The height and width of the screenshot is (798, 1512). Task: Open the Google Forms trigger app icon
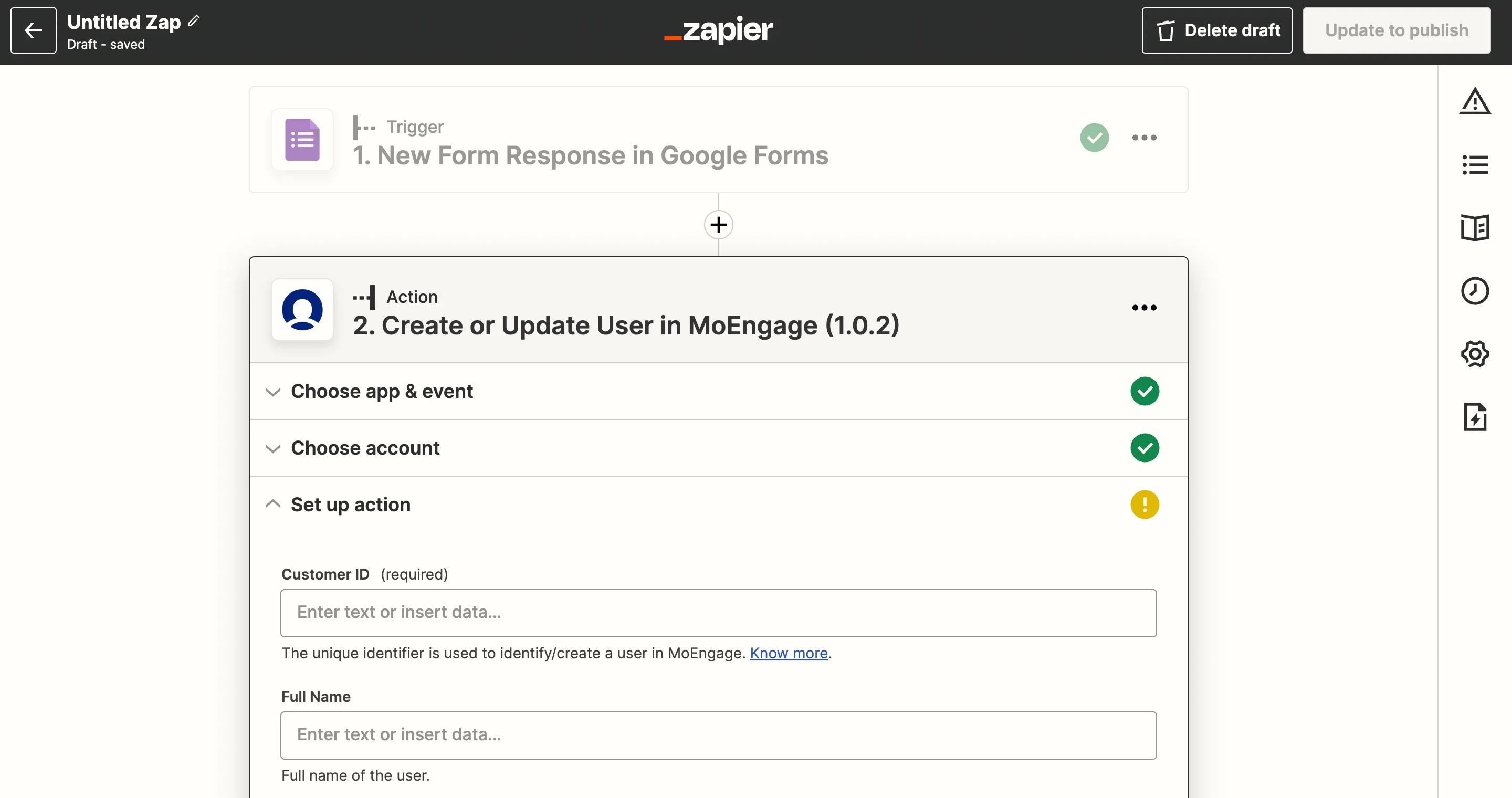click(x=302, y=140)
